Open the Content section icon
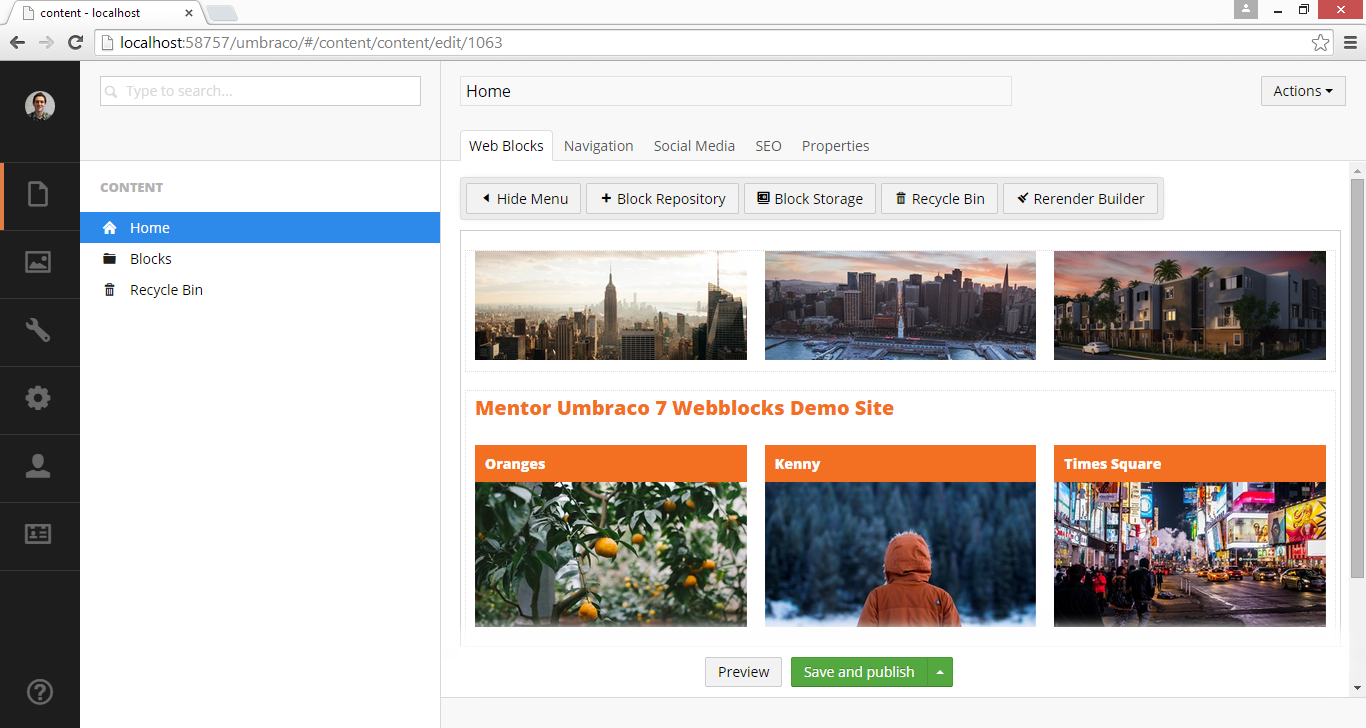Screen dimensions: 1366x728 pos(38,194)
